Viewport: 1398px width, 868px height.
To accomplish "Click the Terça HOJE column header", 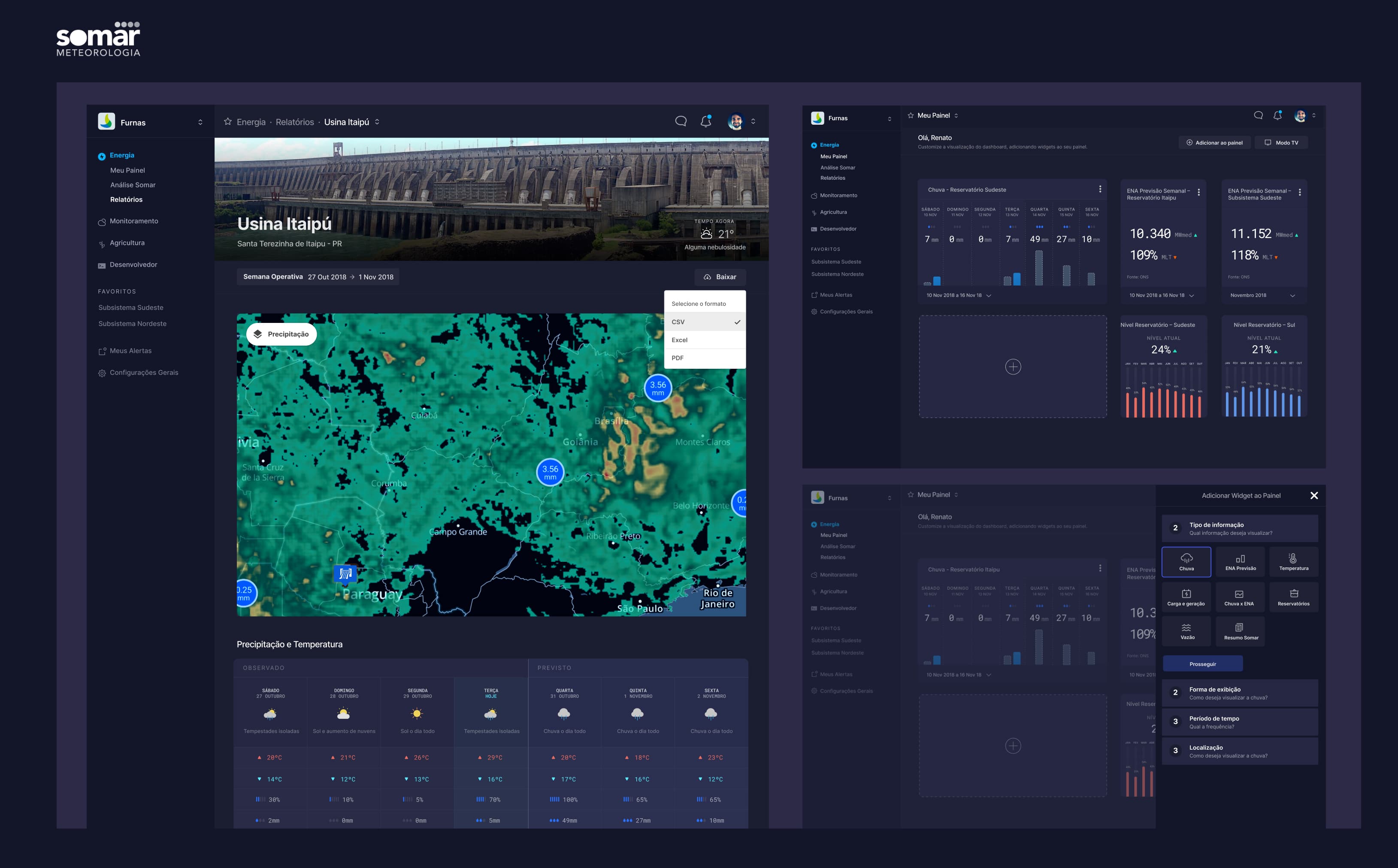I will 491,693.
